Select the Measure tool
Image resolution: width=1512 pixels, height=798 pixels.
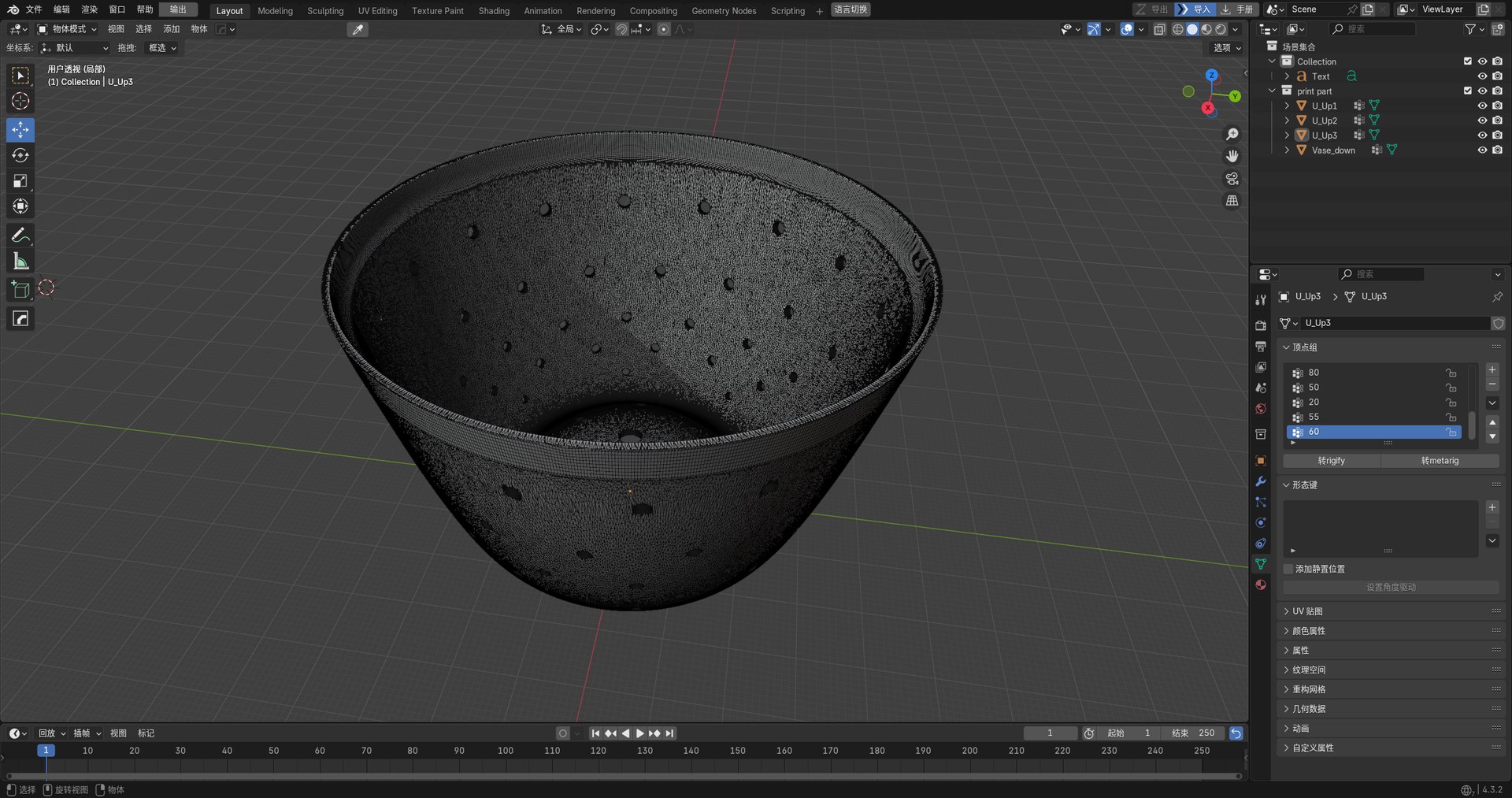[20, 261]
